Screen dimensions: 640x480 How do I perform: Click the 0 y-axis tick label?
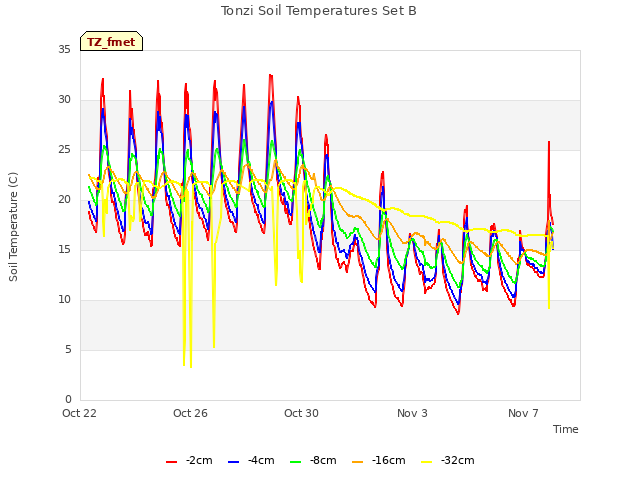click(x=68, y=400)
